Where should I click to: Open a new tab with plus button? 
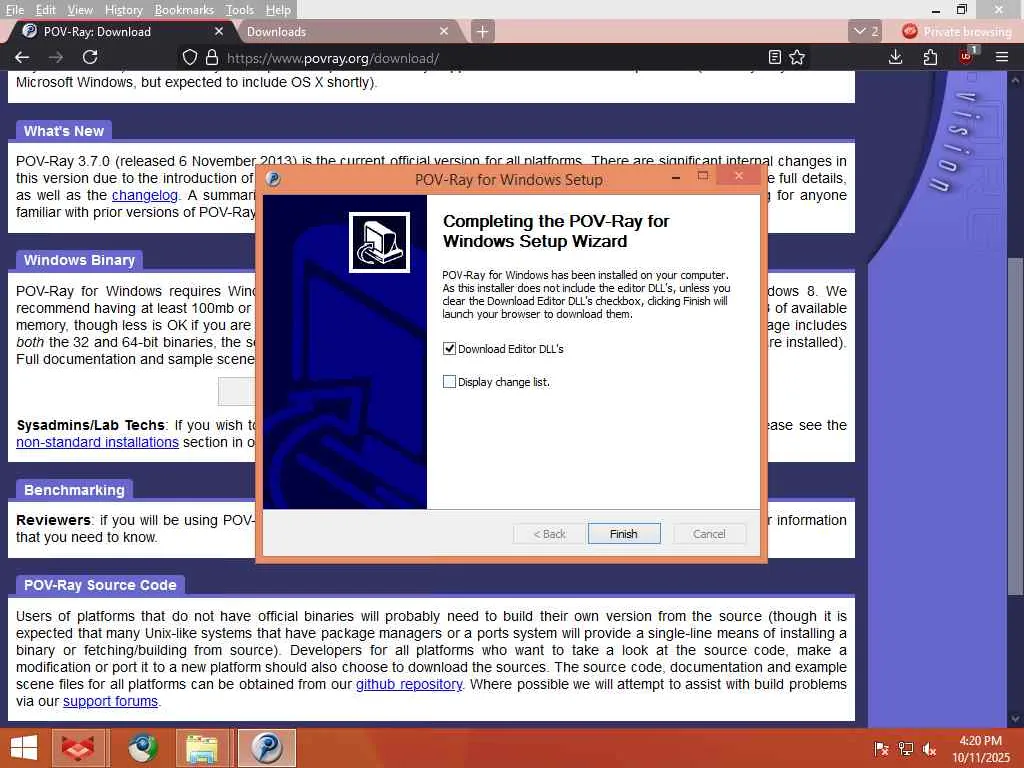(x=482, y=31)
